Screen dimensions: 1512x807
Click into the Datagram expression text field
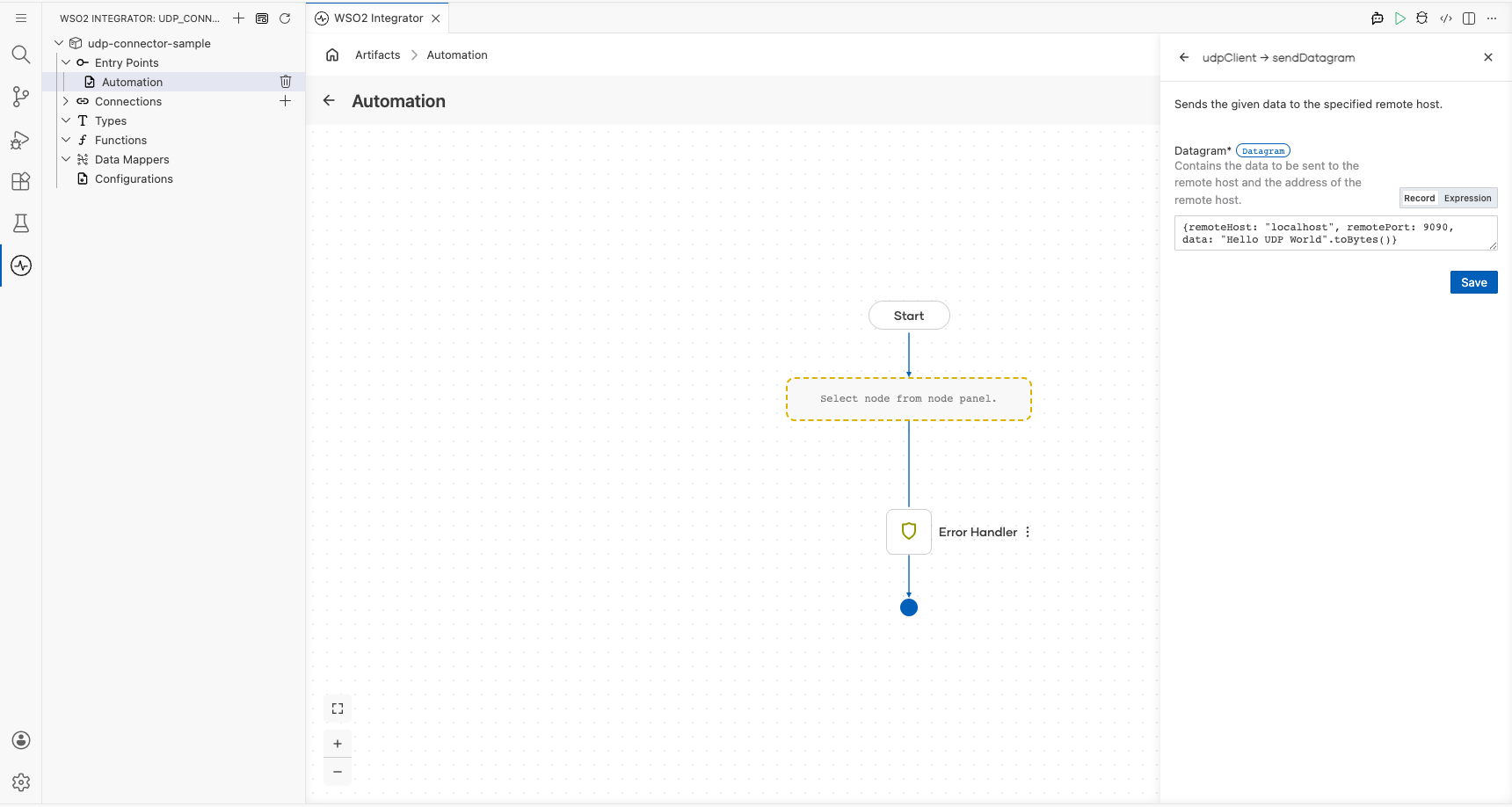pos(1335,233)
